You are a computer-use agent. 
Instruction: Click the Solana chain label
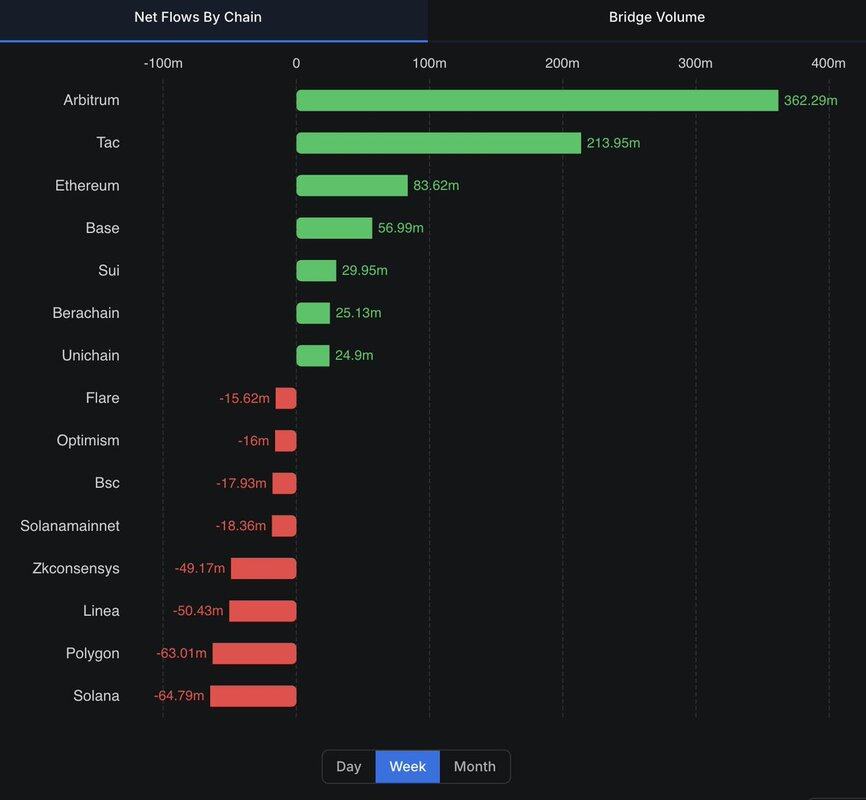click(96, 696)
